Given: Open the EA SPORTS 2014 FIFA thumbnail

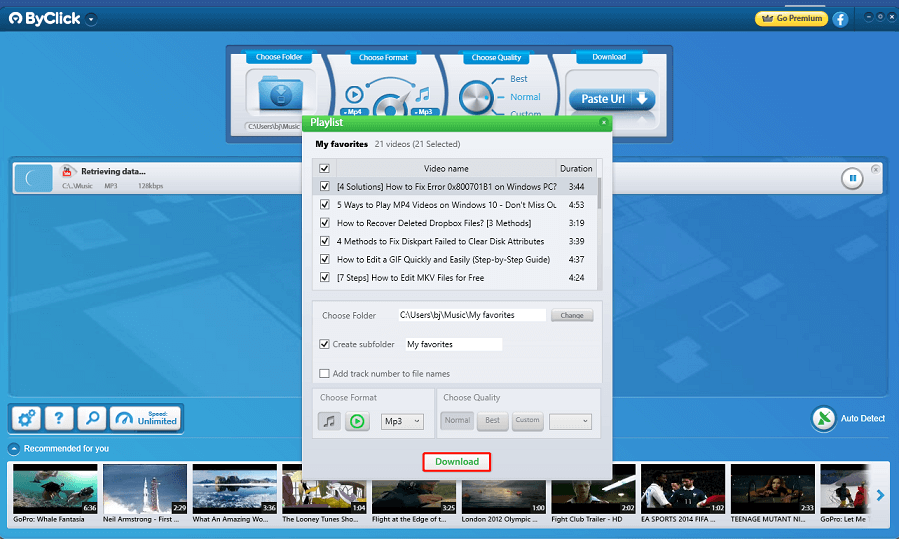Looking at the screenshot, I should (x=683, y=489).
